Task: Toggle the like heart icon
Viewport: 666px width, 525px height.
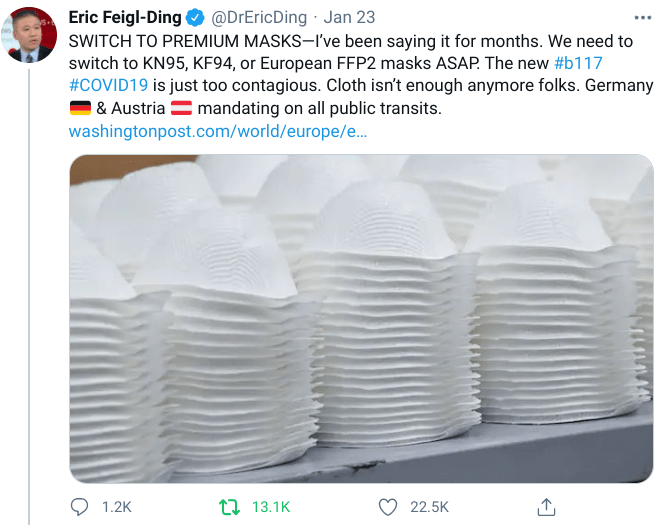Action: pyautogui.click(x=389, y=507)
